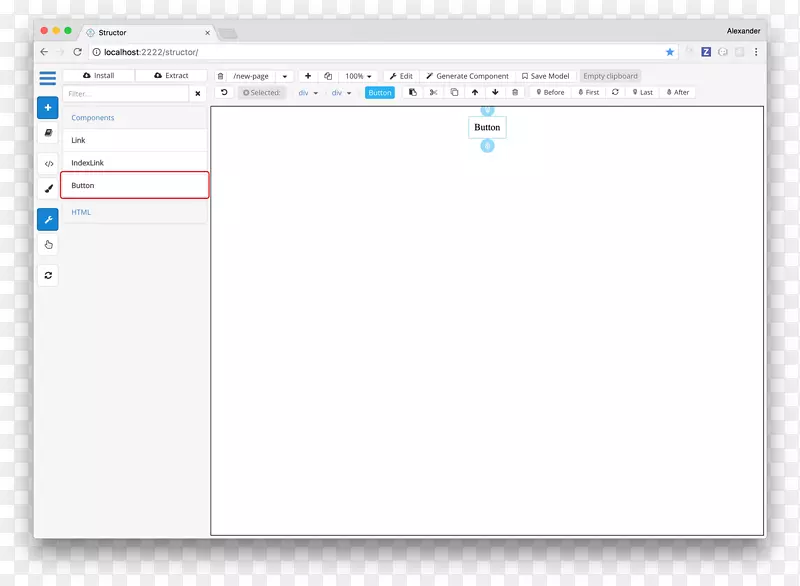Move selected component up with arrow
The height and width of the screenshot is (586, 800).
[x=475, y=92]
